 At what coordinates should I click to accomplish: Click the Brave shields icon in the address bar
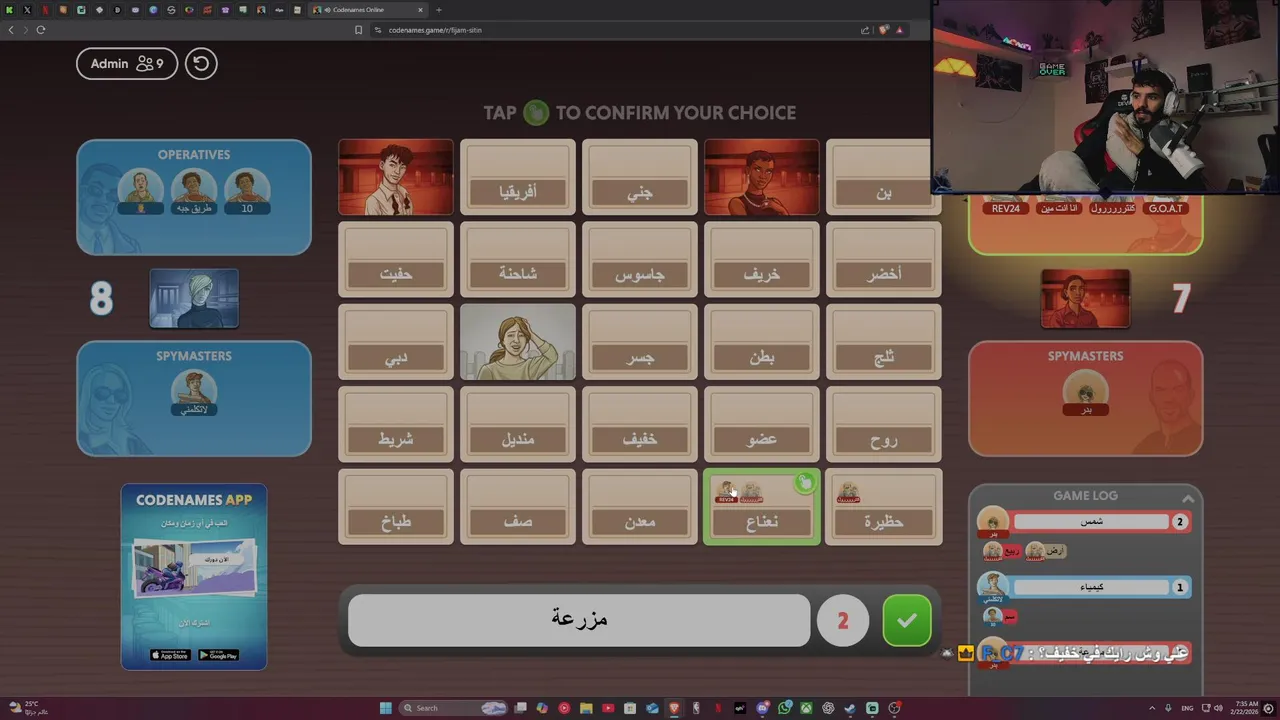tap(883, 30)
